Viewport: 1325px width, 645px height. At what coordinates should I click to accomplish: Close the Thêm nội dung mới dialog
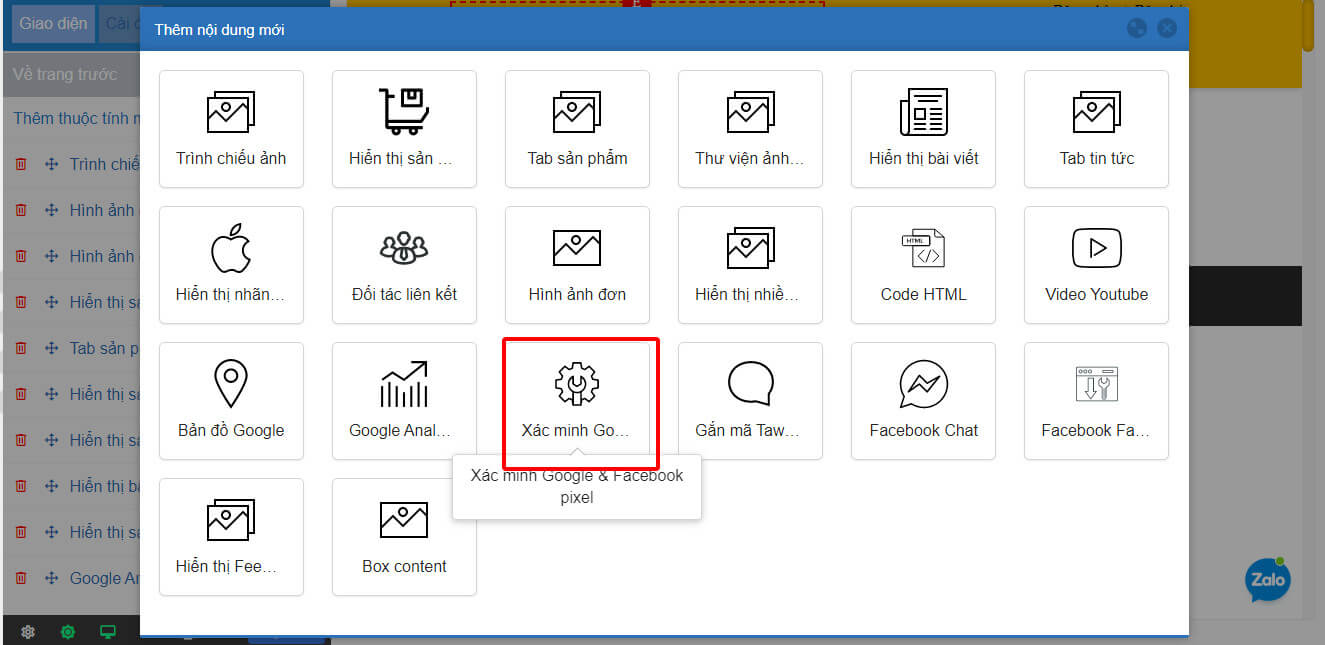pyautogui.click(x=1166, y=28)
